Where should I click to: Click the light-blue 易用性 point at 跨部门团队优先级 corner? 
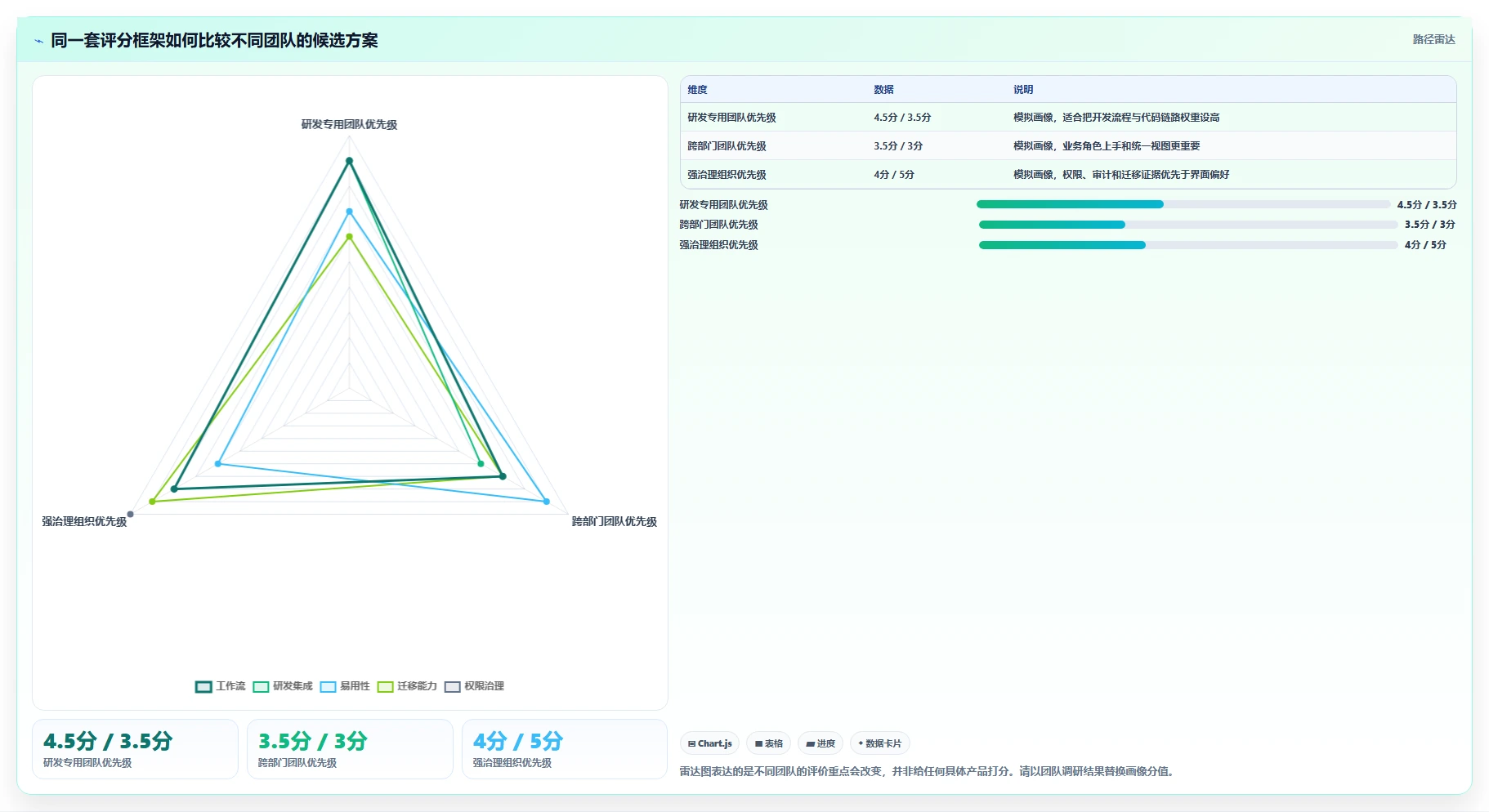coord(547,502)
